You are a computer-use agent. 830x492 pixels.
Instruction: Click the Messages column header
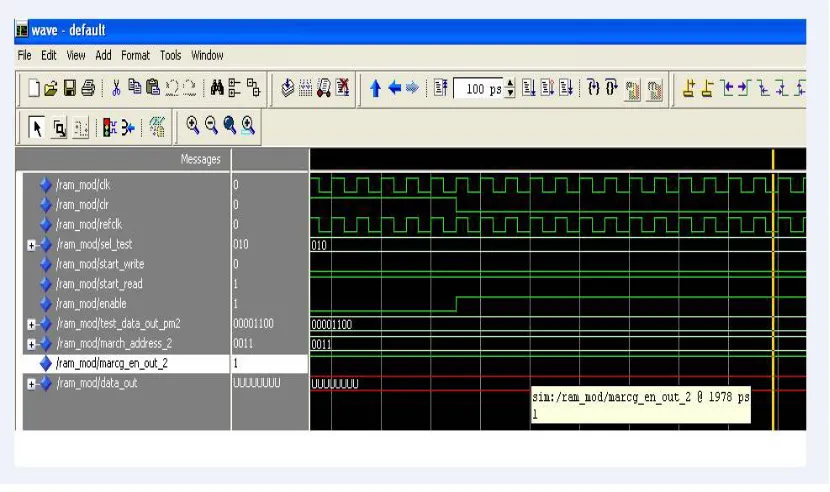tap(200, 159)
